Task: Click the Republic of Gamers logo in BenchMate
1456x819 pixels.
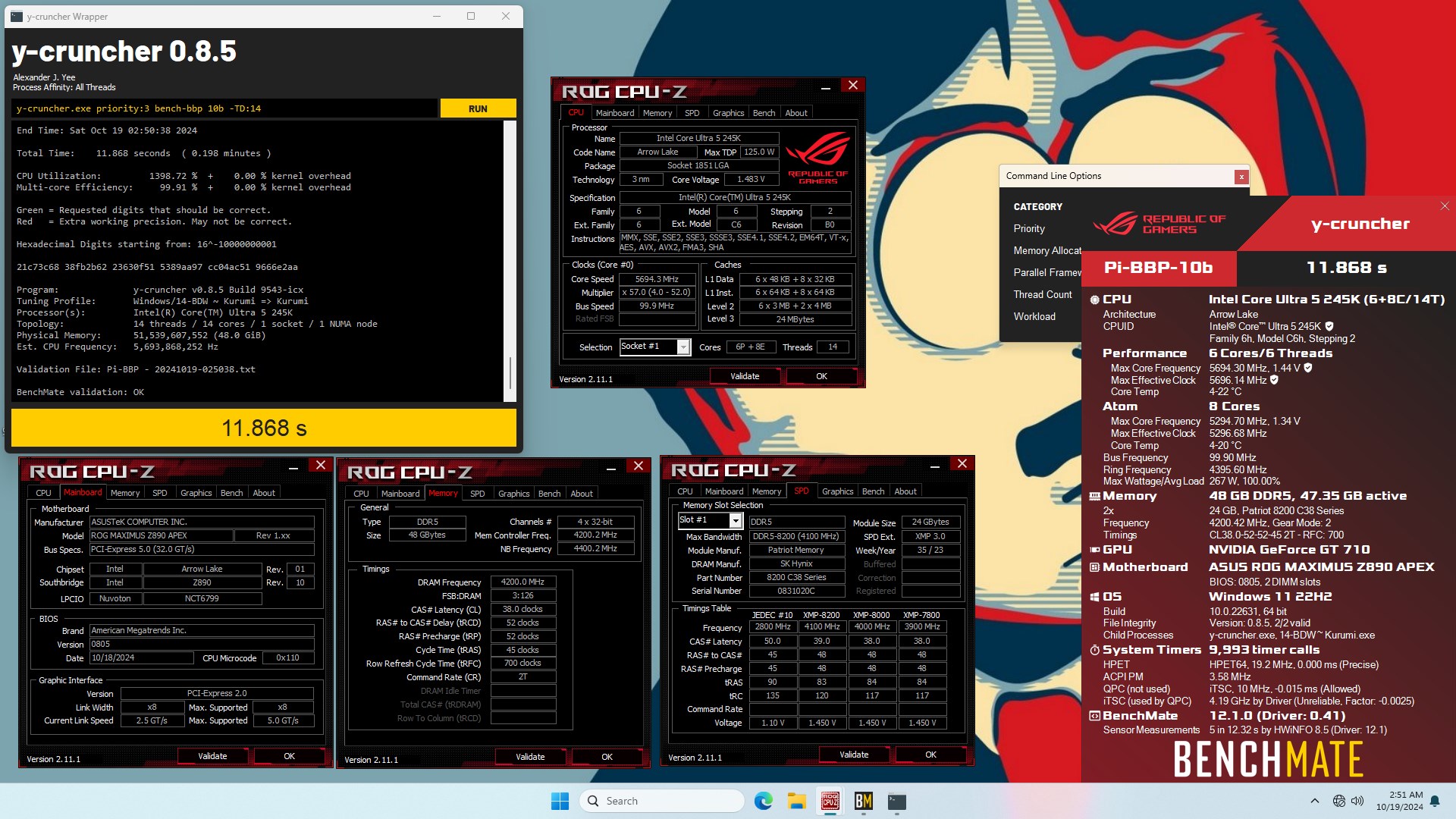Action: click(1159, 224)
